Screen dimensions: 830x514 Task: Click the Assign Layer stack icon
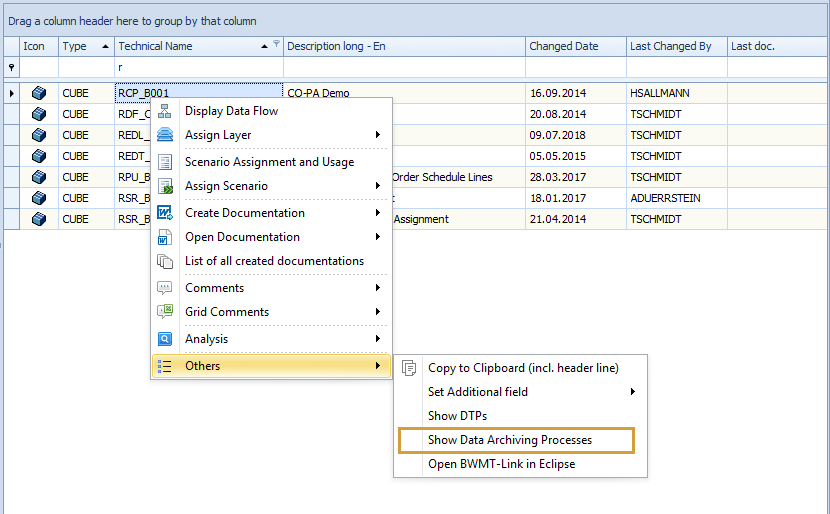point(166,135)
